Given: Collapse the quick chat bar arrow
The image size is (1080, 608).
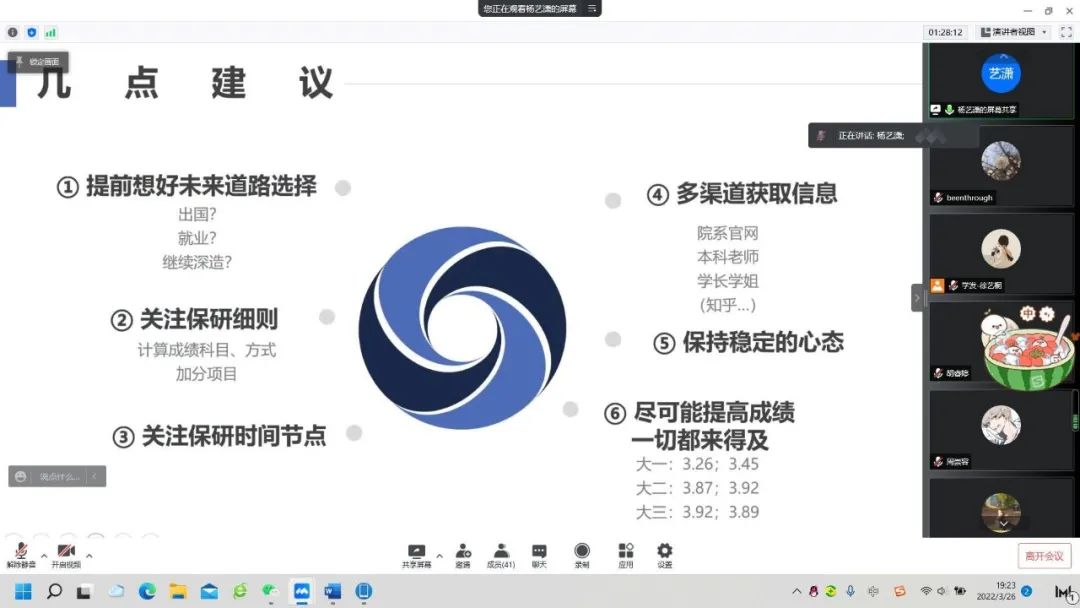Looking at the screenshot, I should coord(94,476).
